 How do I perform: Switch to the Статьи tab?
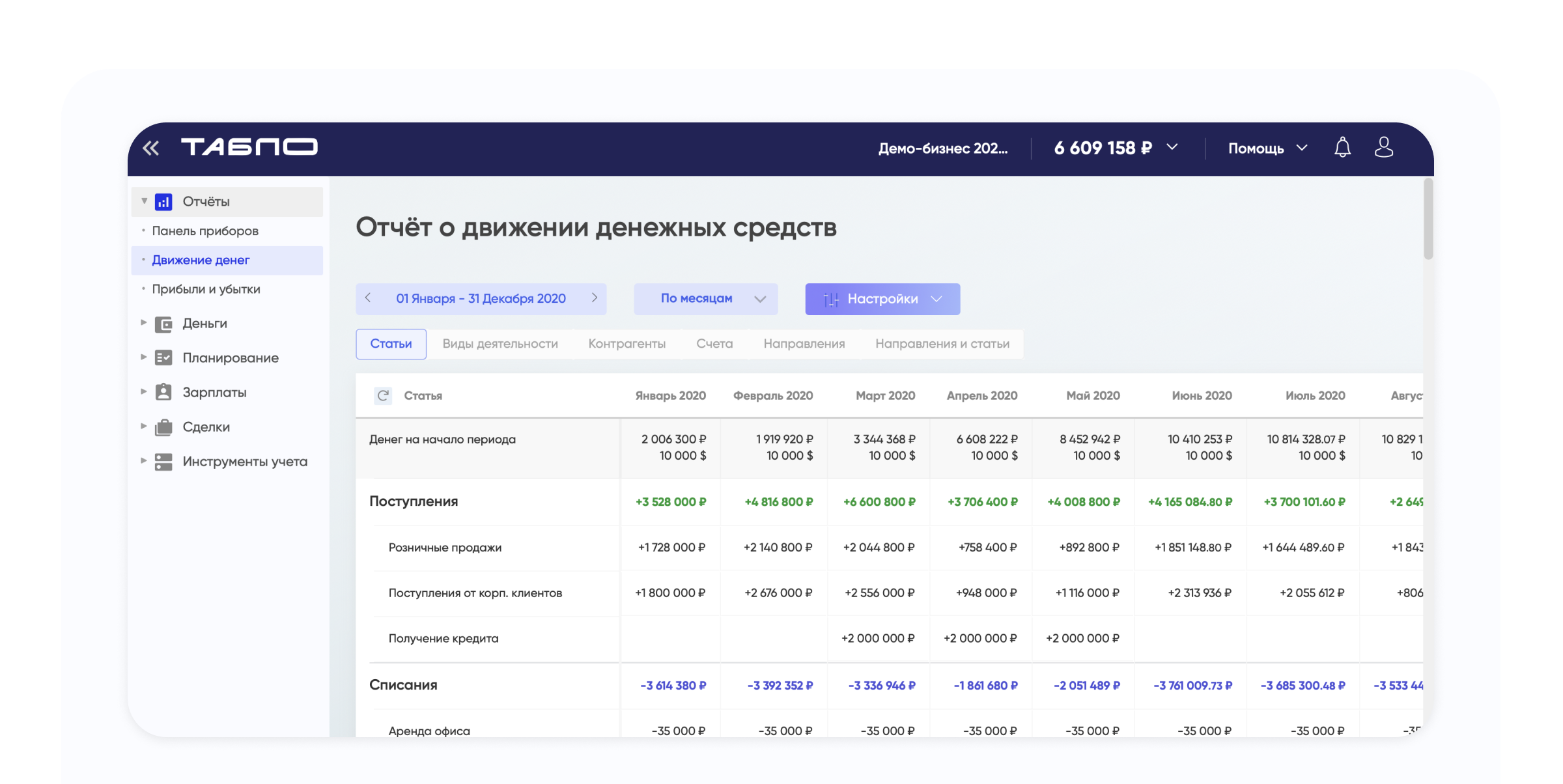coord(391,344)
